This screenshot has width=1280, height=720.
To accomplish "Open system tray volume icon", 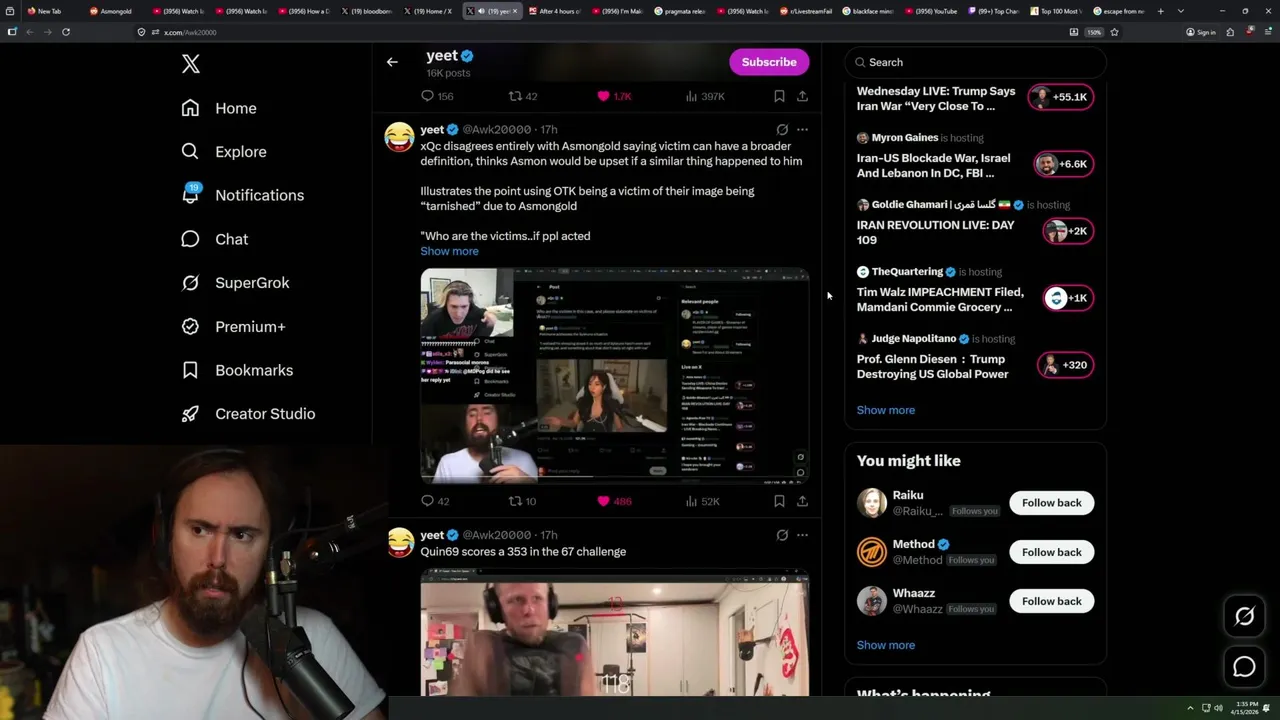I will click(1218, 708).
